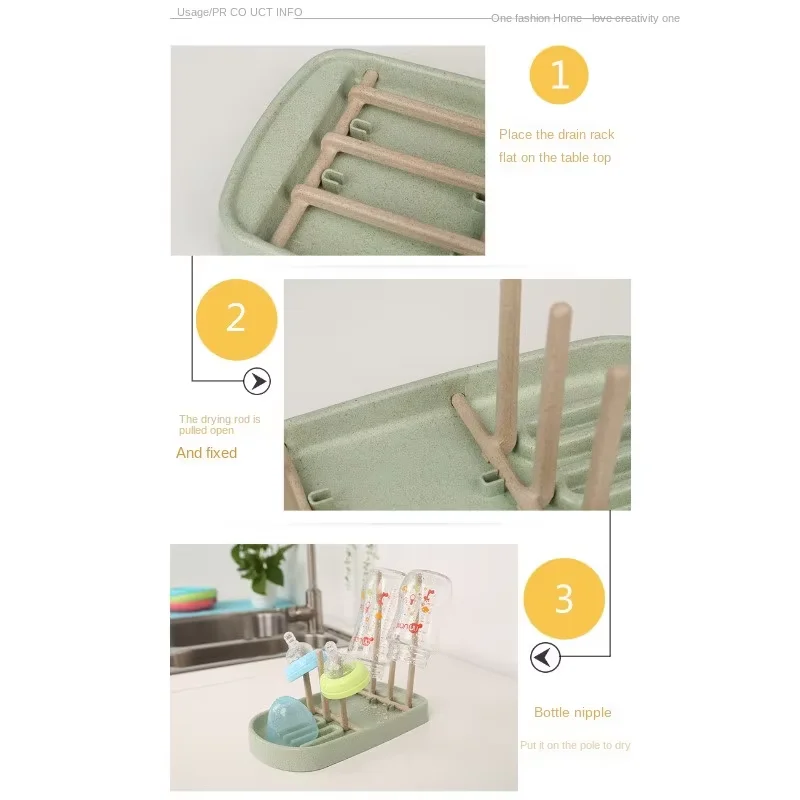The width and height of the screenshot is (800, 800).
Task: Click the right-pointing arrow icon under step 2
Action: [x=257, y=381]
